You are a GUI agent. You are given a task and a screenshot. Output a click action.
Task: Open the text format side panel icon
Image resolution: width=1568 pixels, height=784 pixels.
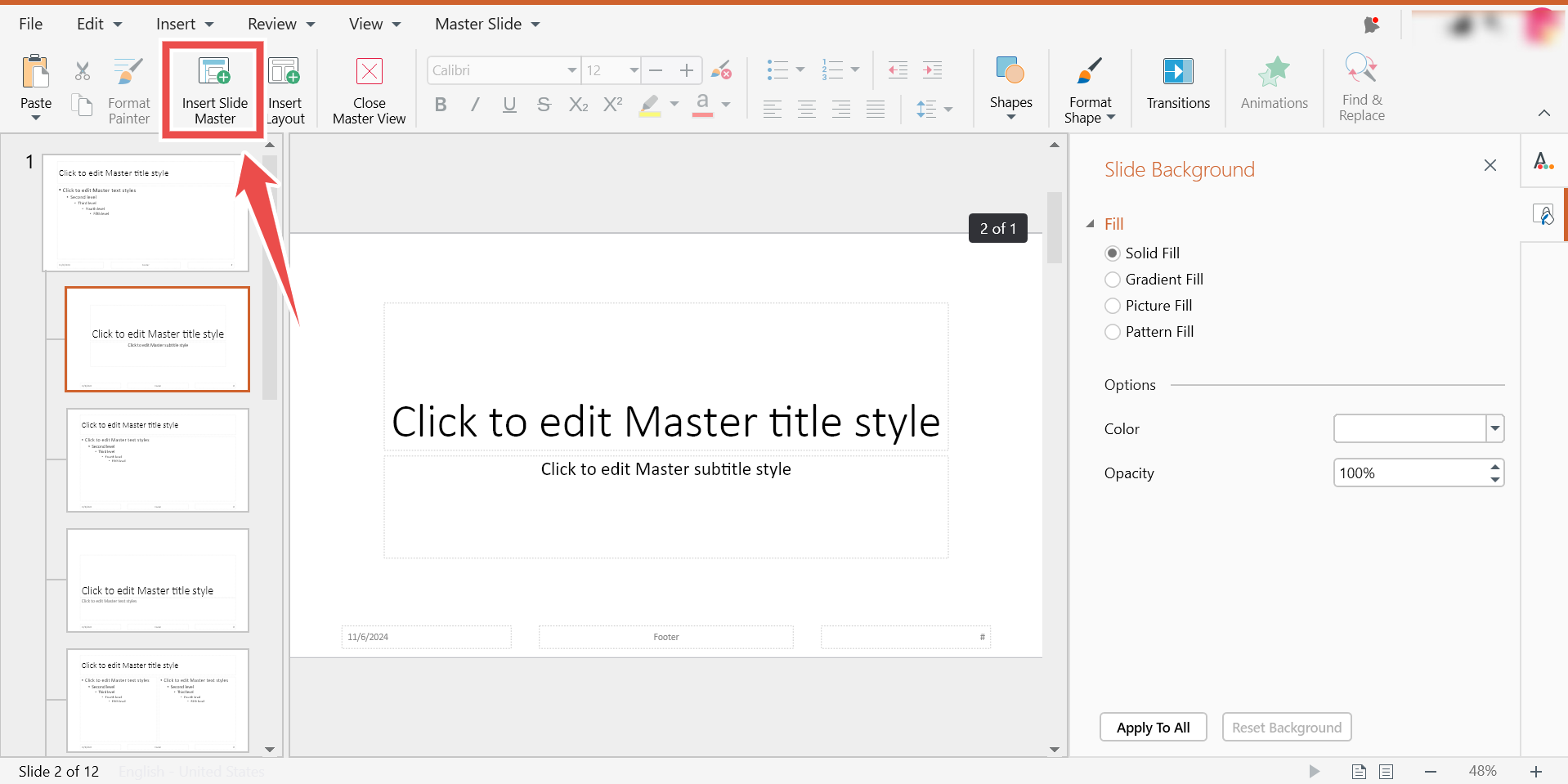click(1543, 161)
